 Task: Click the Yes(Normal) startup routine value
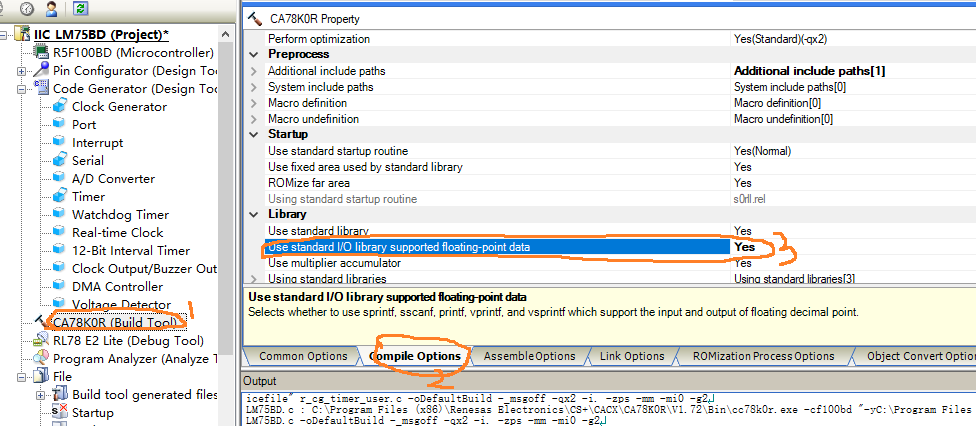(x=762, y=151)
